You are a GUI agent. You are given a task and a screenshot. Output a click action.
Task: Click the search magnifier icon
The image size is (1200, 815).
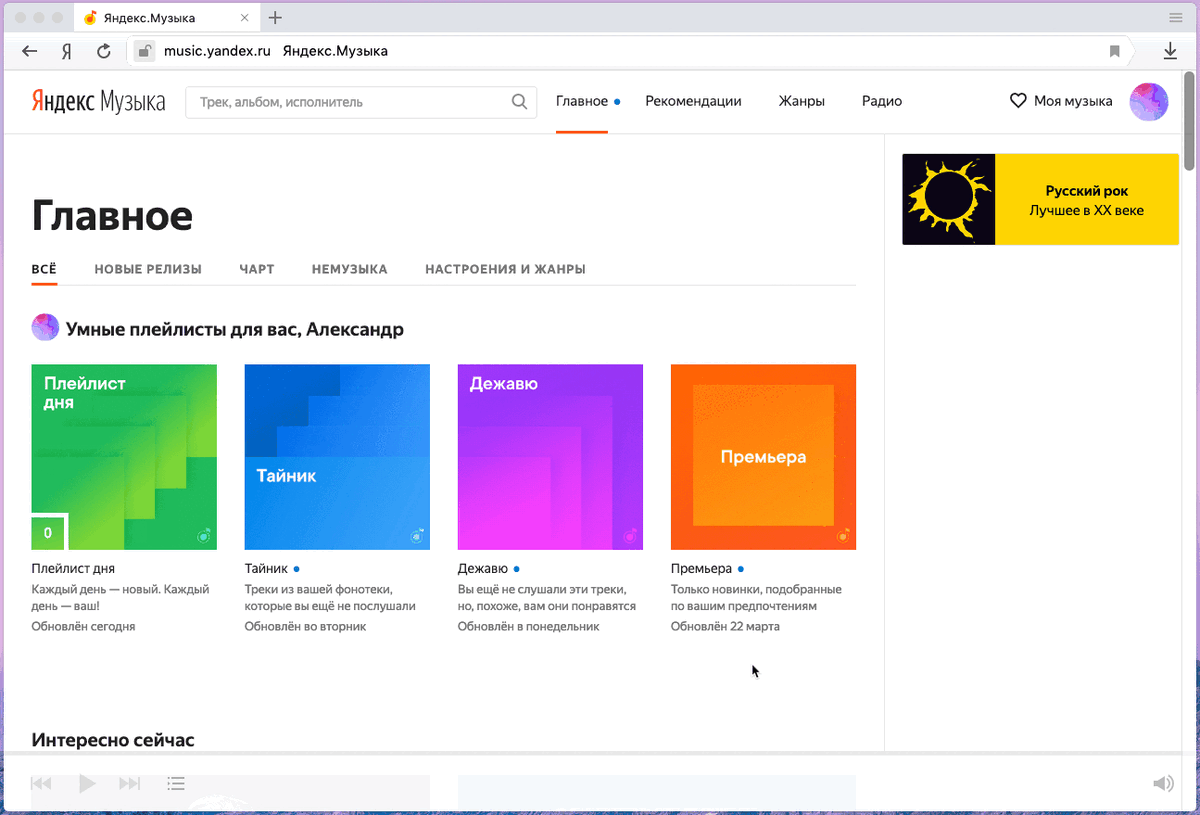[519, 101]
